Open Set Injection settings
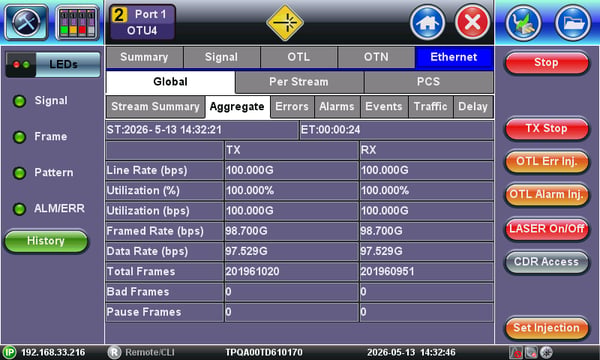 (x=546, y=328)
